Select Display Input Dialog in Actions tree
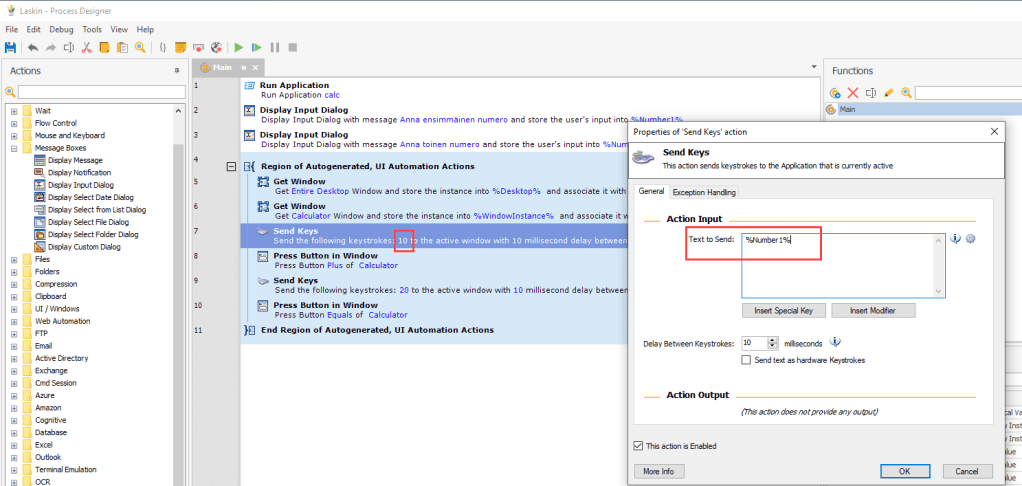 pyautogui.click(x=80, y=185)
